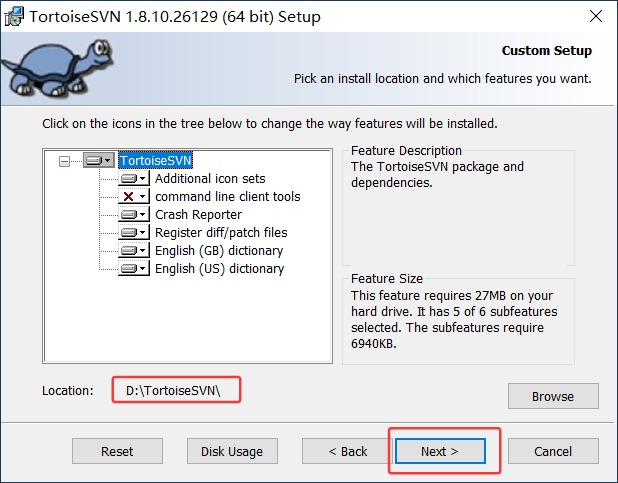Click the Reset button

pyautogui.click(x=117, y=451)
